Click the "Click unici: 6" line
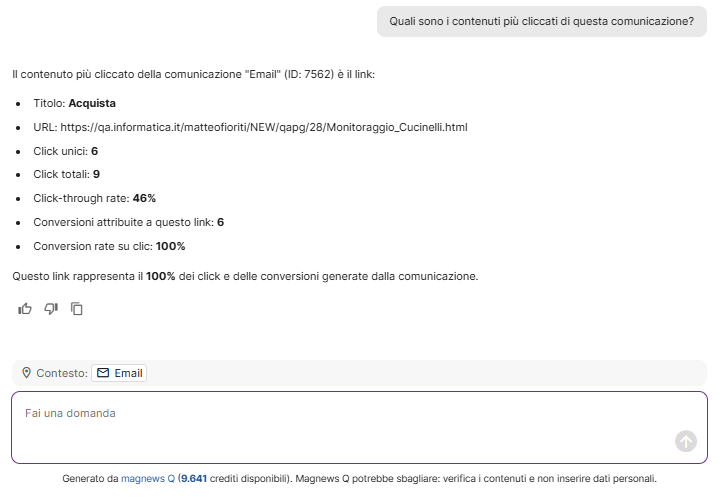Image resolution: width=722 pixels, height=502 pixels. coord(66,151)
